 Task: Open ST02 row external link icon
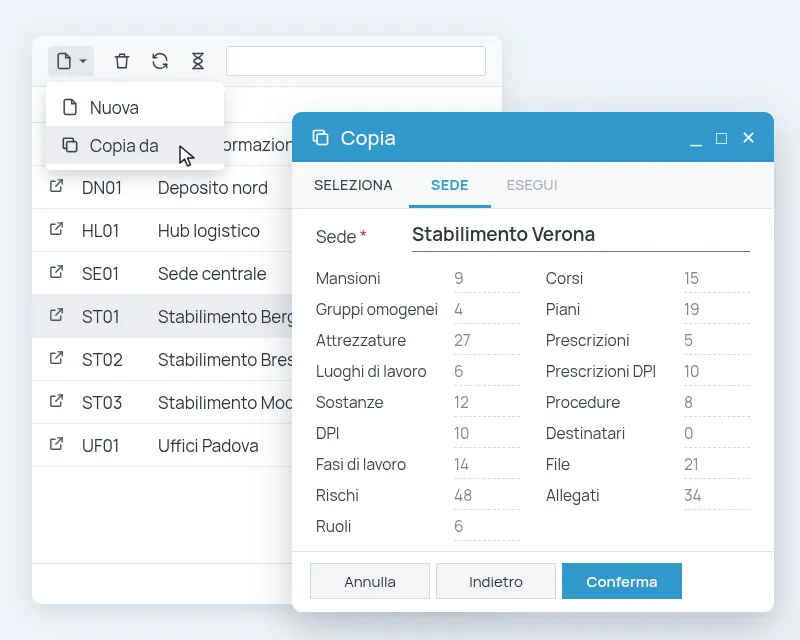click(x=57, y=358)
